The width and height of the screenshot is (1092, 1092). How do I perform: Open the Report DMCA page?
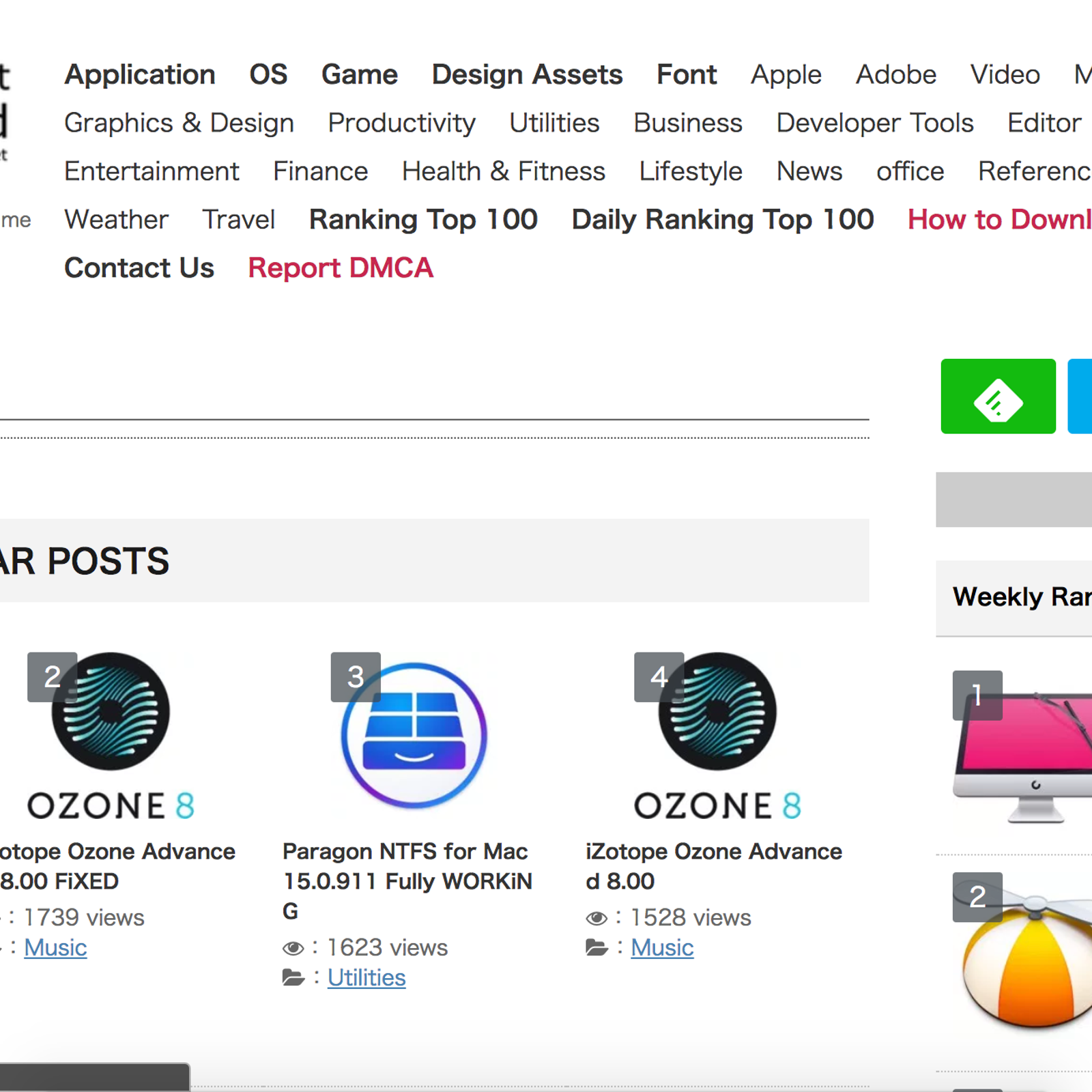point(341,268)
